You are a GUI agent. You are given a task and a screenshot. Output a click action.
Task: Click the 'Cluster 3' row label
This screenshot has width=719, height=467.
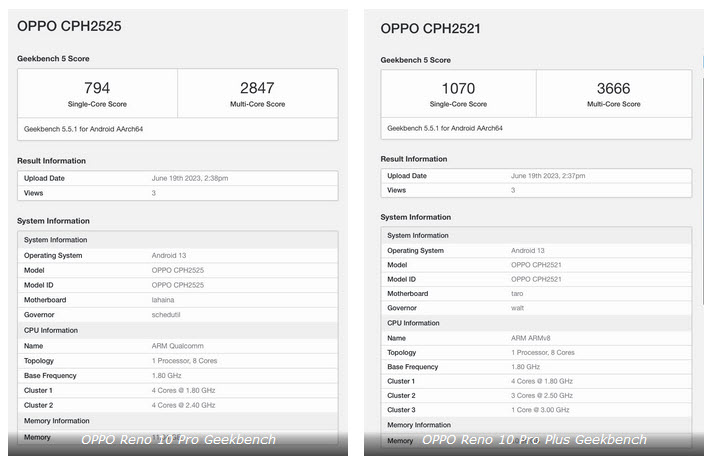(401, 410)
